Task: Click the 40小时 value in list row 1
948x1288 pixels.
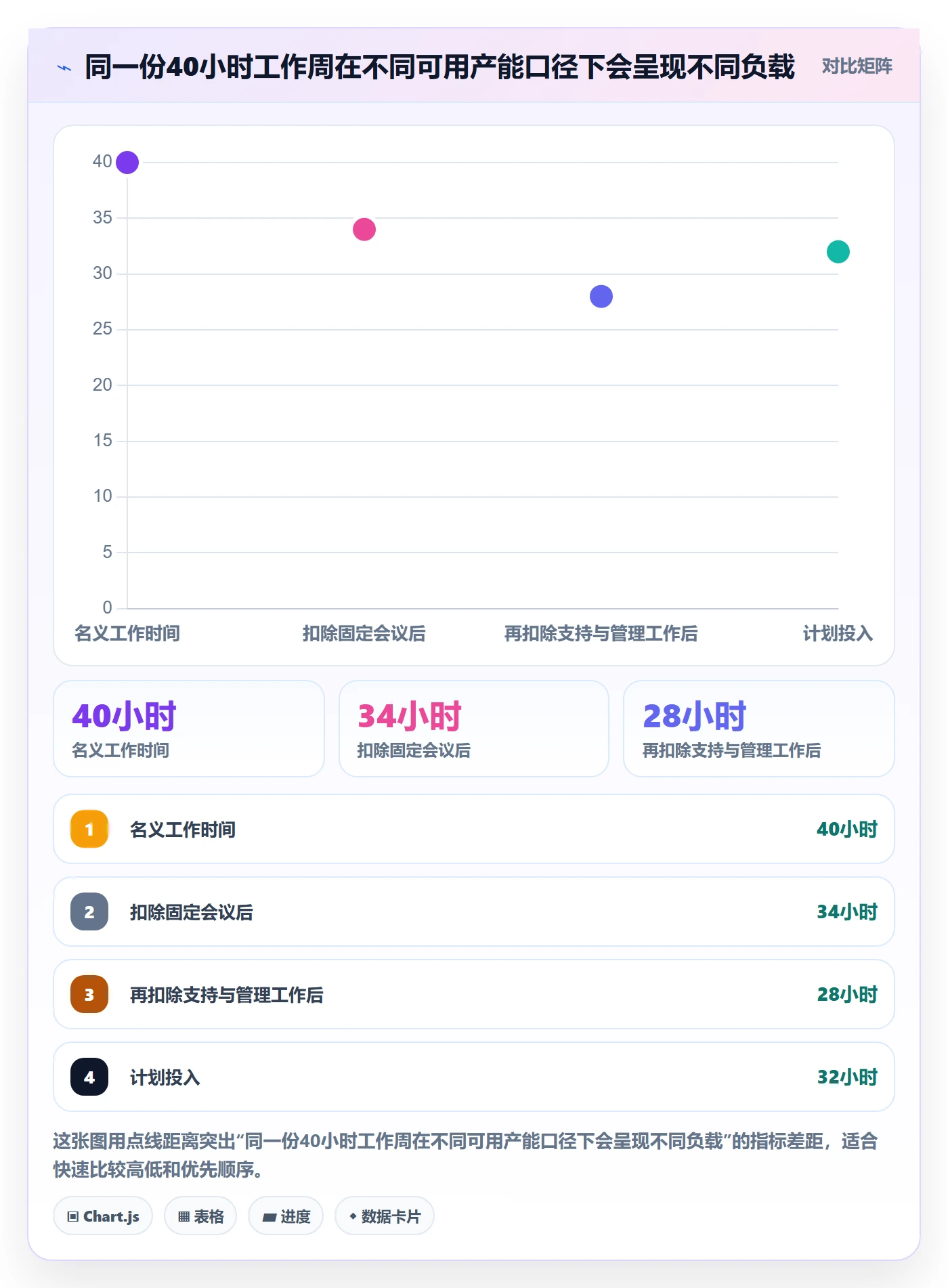Action: [x=847, y=830]
